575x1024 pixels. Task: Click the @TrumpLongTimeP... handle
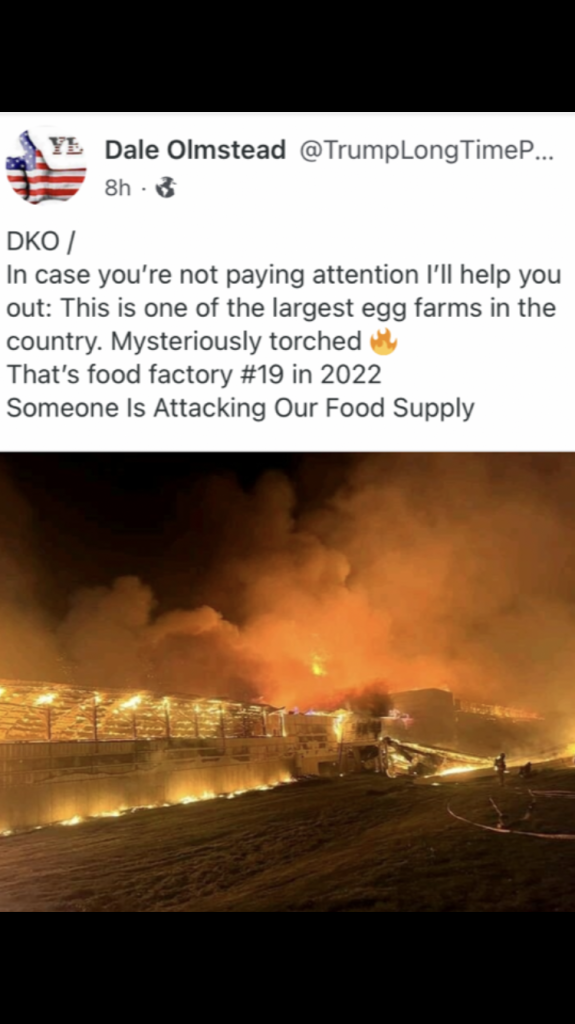[427, 150]
